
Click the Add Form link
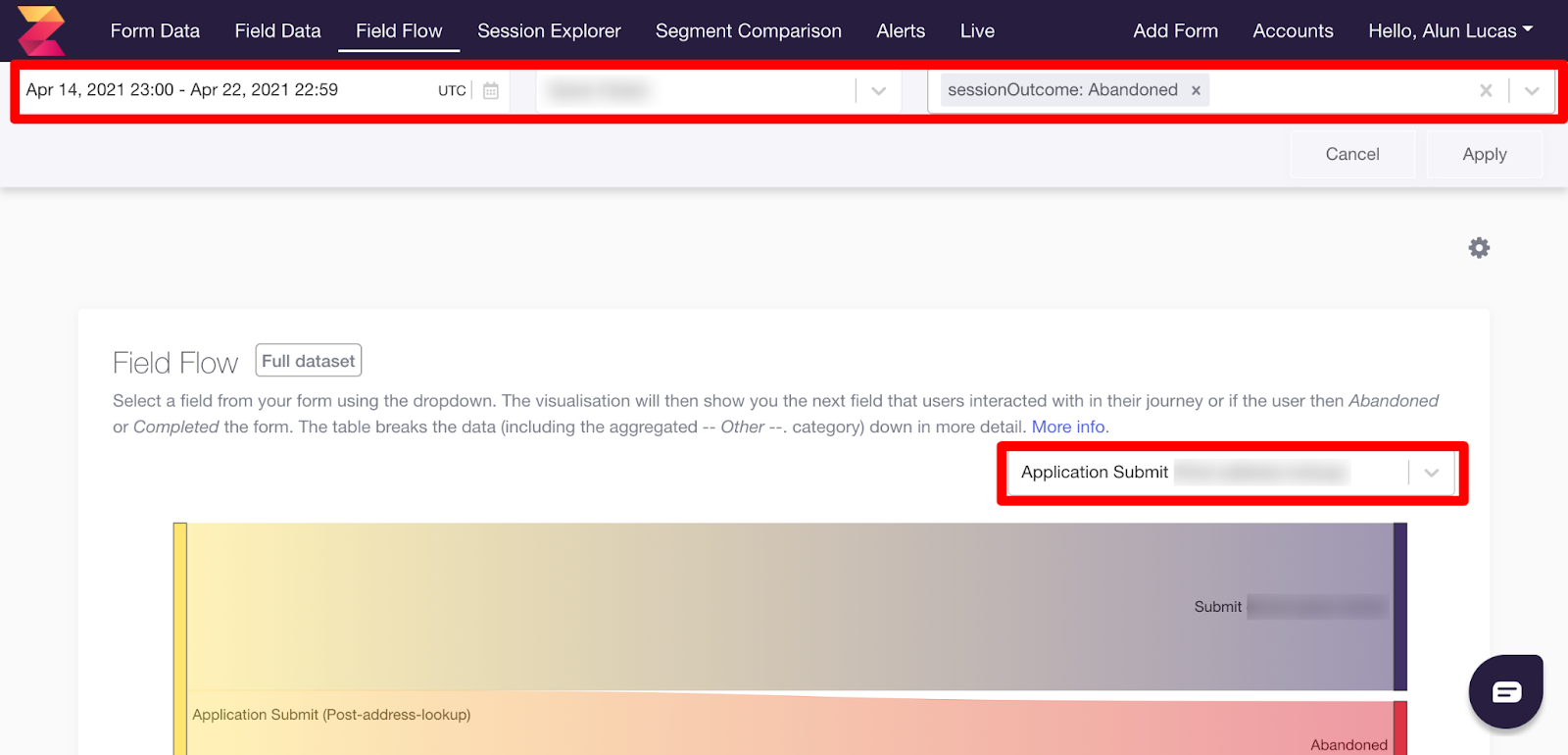(1176, 30)
